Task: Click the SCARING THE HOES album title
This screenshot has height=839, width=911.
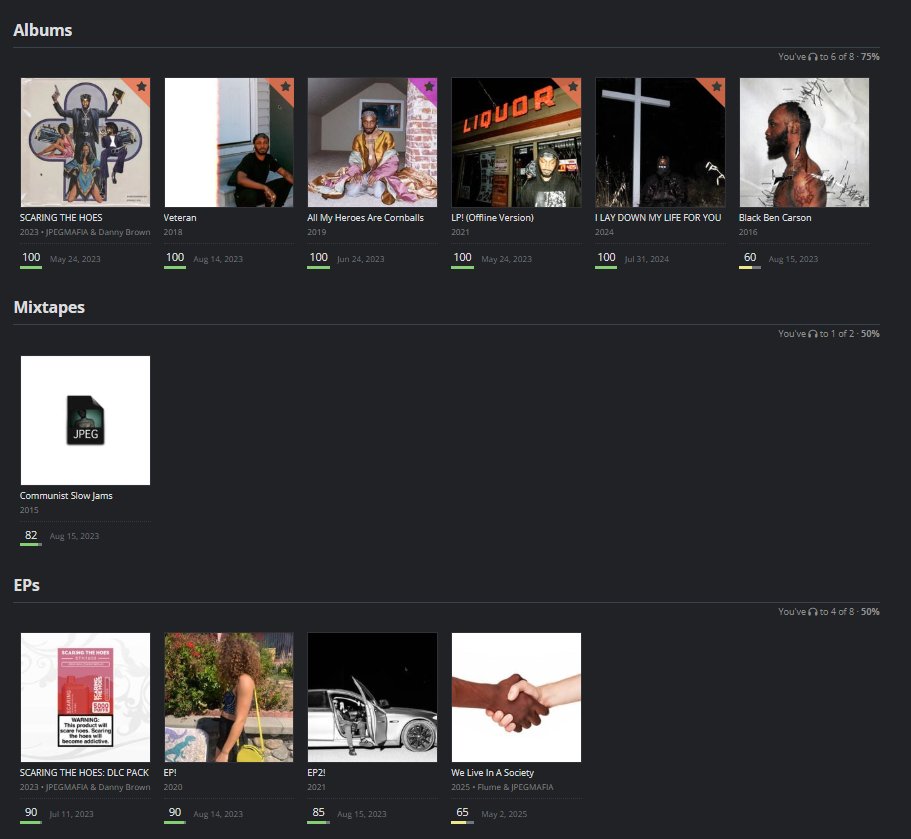Action: [x=61, y=218]
